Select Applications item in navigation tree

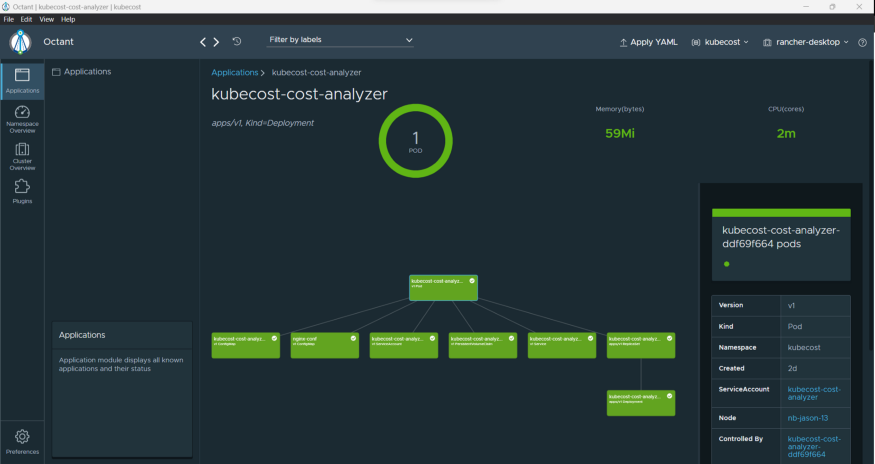[86, 72]
